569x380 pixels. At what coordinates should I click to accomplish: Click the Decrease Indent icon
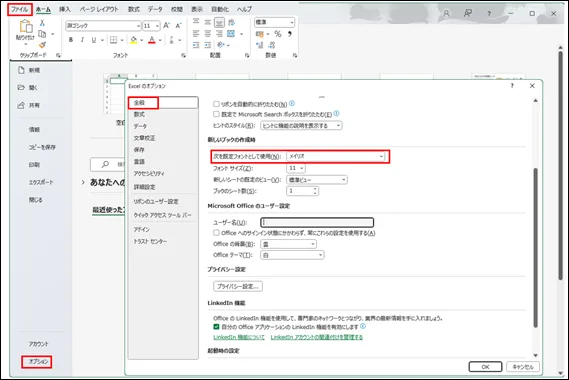(x=196, y=45)
